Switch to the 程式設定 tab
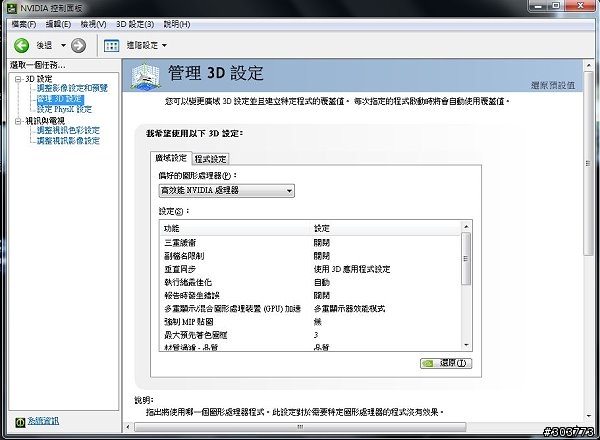 pos(210,159)
